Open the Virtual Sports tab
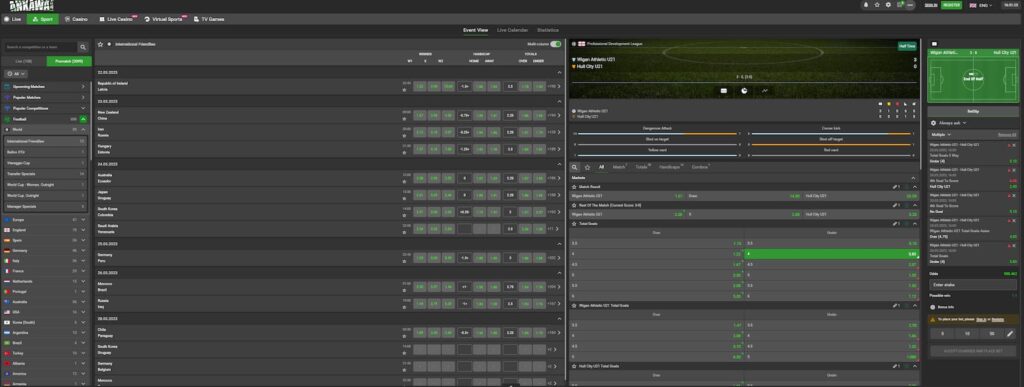 coord(165,19)
